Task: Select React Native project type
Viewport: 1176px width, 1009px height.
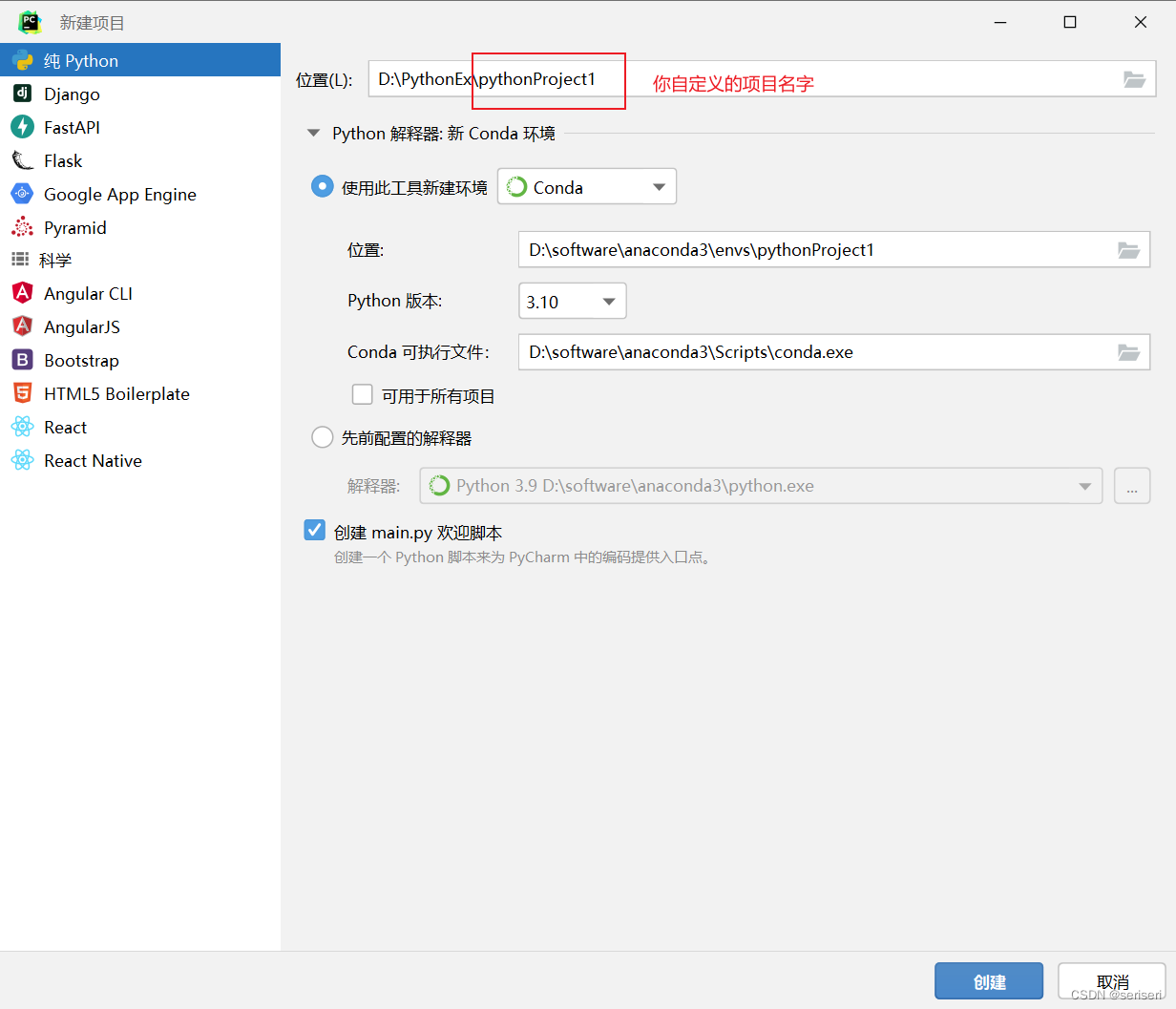Action: click(x=140, y=460)
